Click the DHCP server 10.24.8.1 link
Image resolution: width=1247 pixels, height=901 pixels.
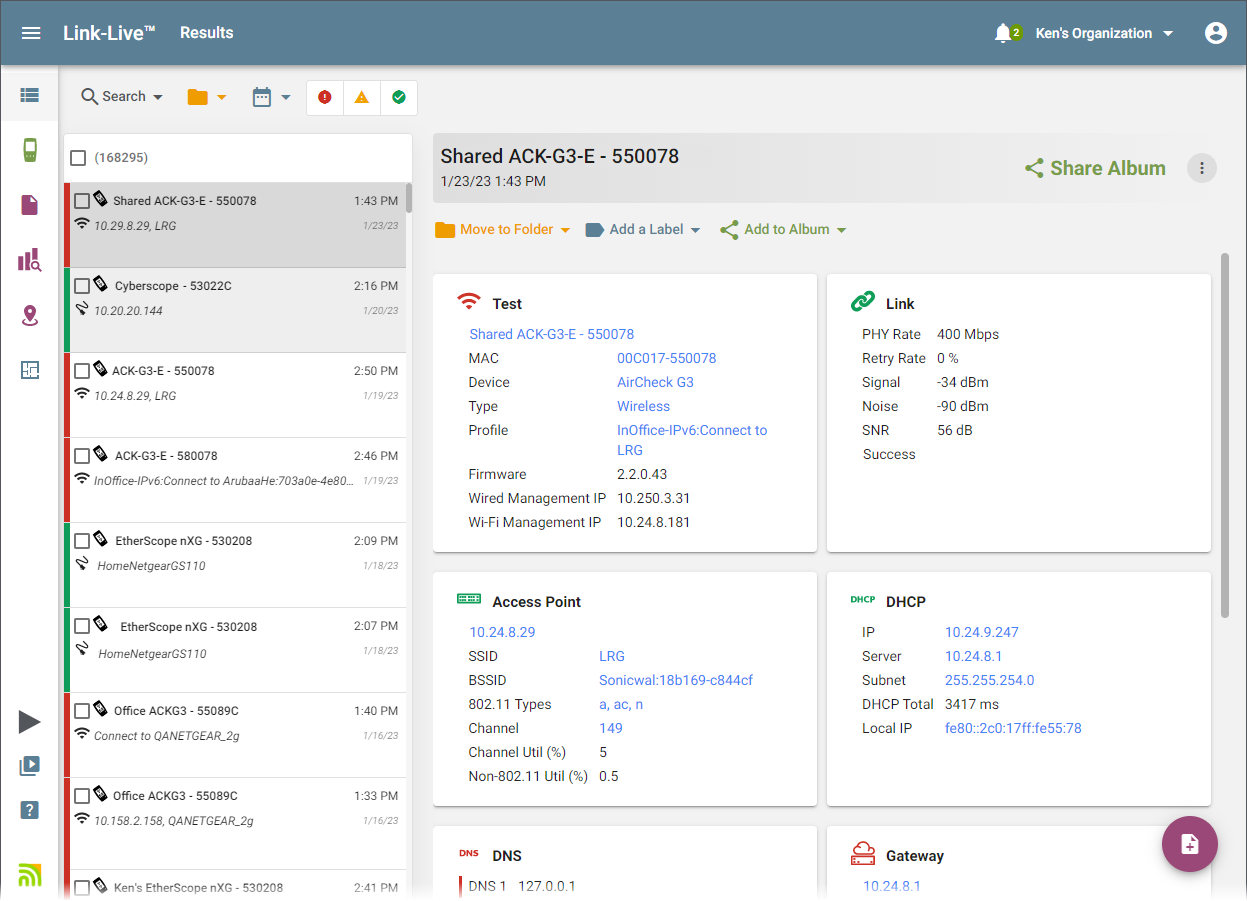pyautogui.click(x=974, y=656)
